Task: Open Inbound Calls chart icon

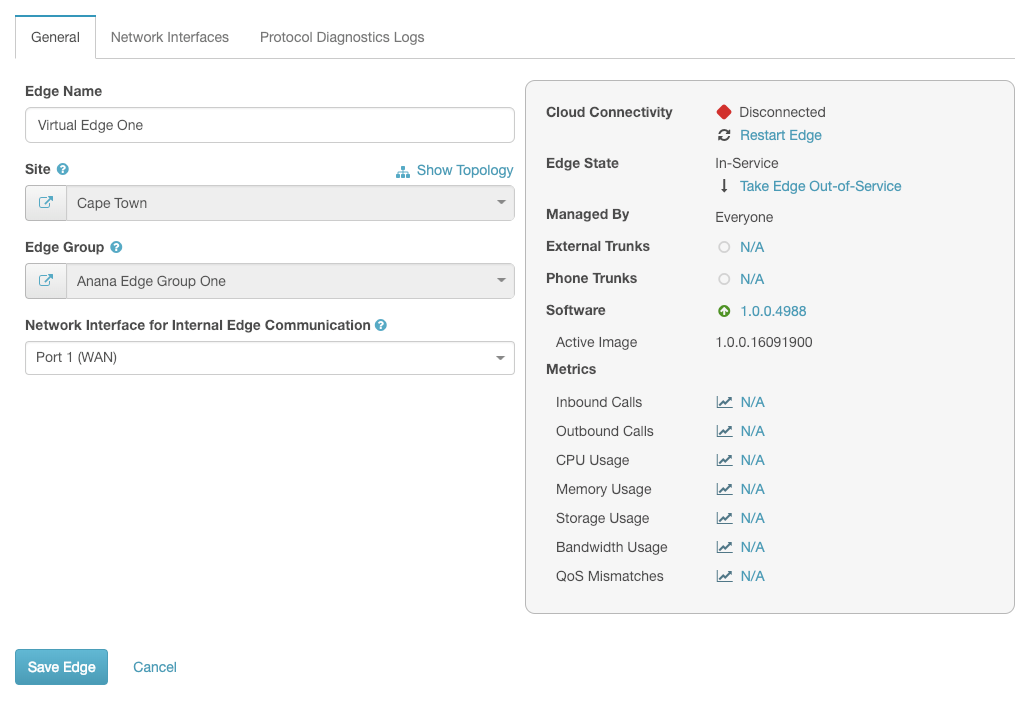Action: [724, 402]
